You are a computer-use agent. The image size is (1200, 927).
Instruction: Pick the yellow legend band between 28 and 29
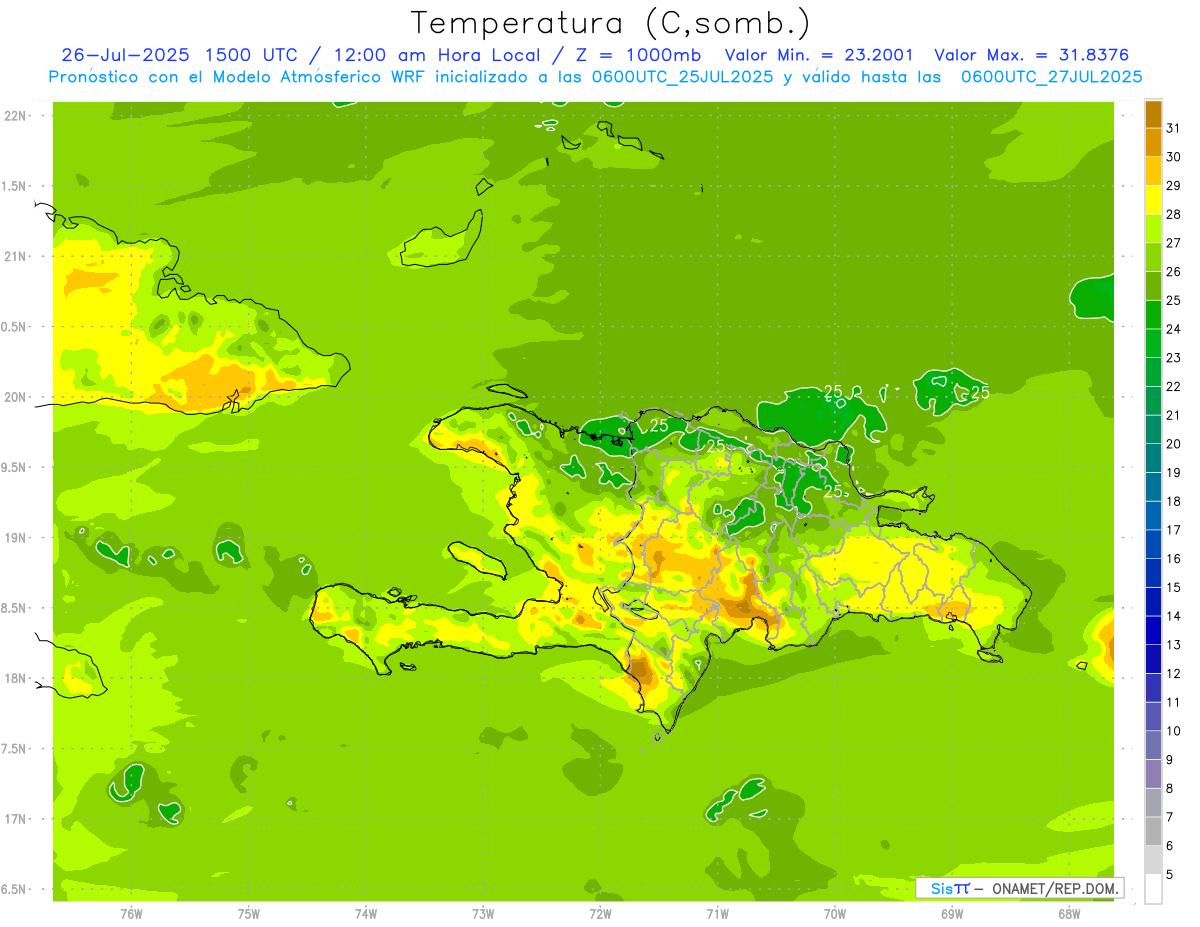(1153, 200)
